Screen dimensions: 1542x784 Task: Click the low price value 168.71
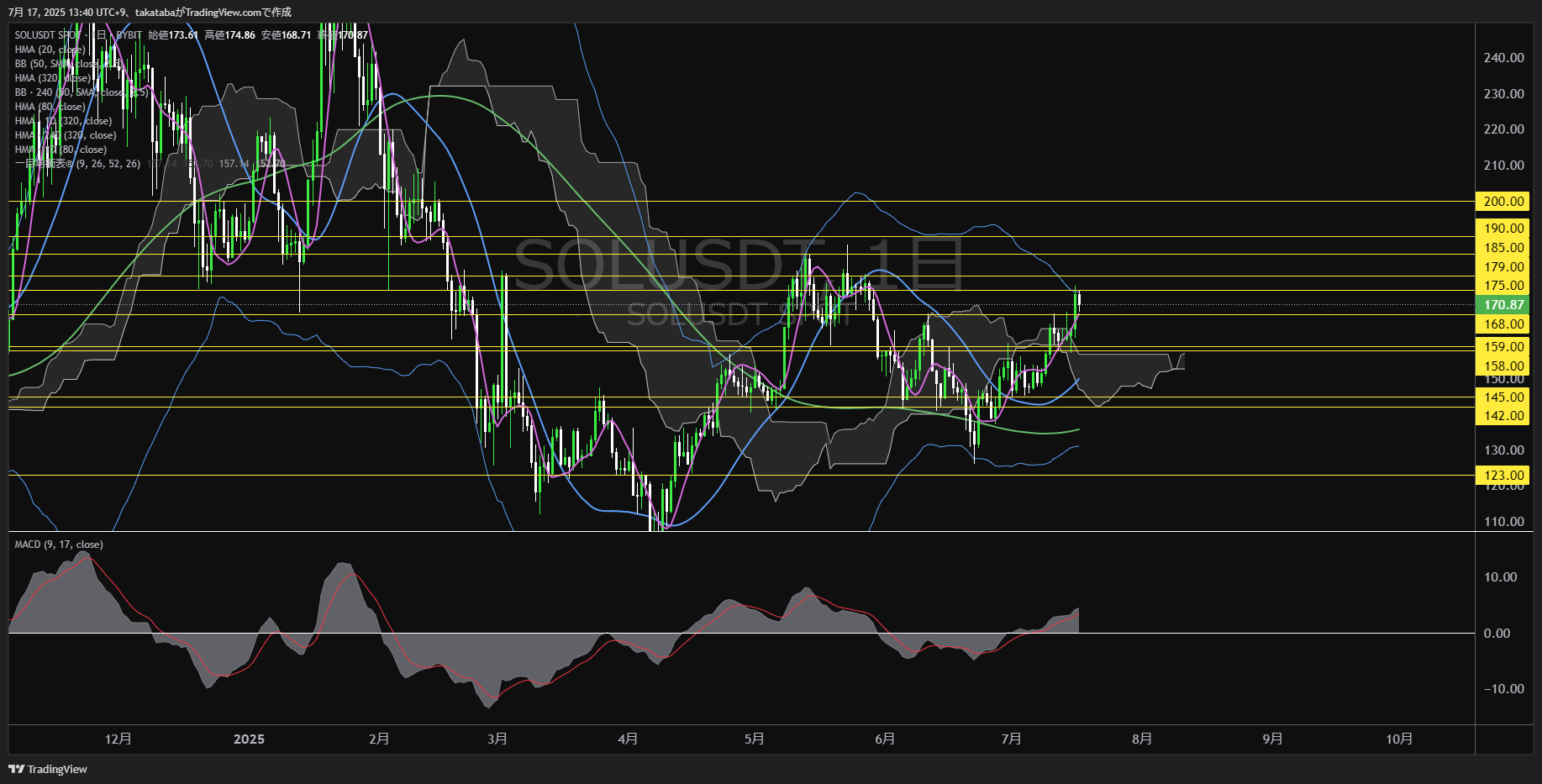pyautogui.click(x=297, y=35)
